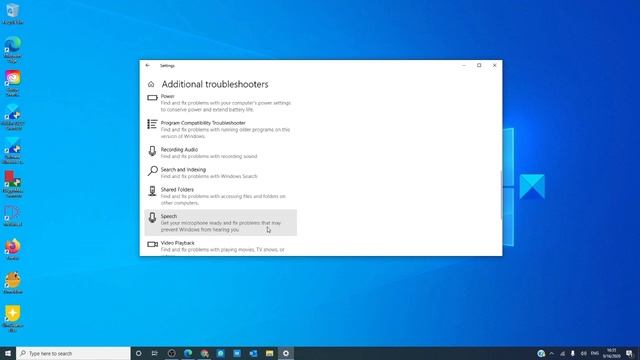
Task: Click the Program Compatibility Troubleshooter list icon
Action: [x=152, y=124]
